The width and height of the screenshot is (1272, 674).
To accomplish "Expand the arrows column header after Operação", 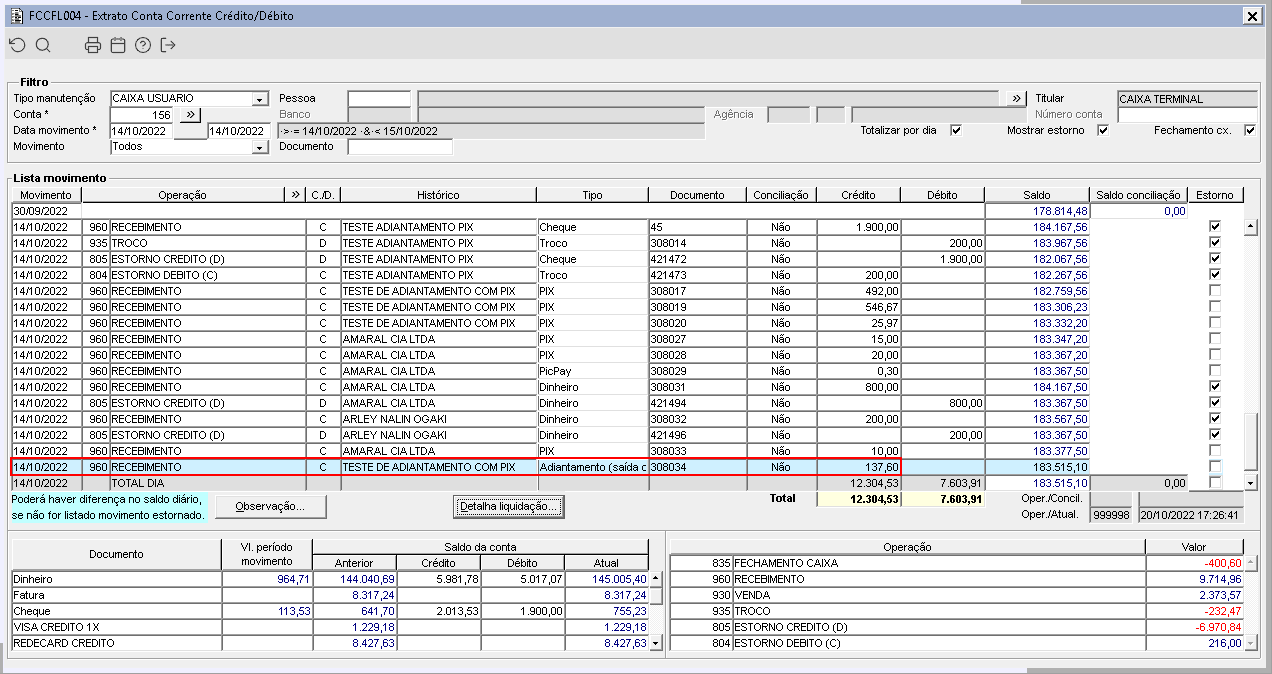I will point(295,195).
